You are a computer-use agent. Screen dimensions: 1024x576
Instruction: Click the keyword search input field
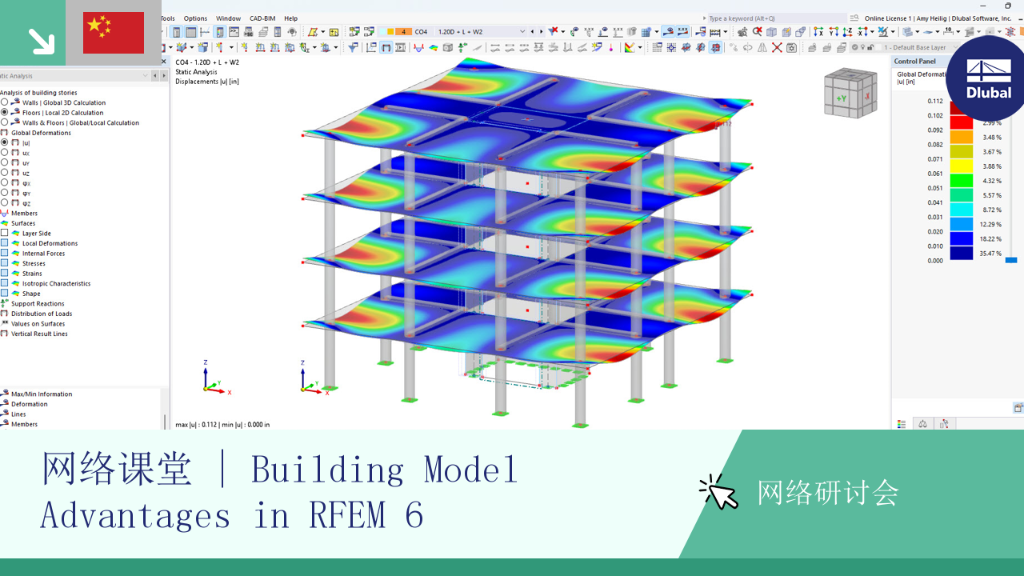coord(776,18)
